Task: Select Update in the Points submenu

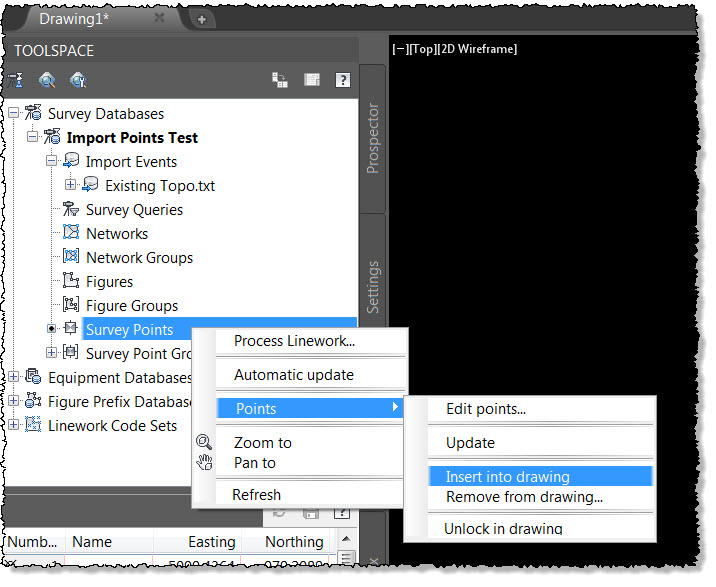Action: click(x=541, y=443)
